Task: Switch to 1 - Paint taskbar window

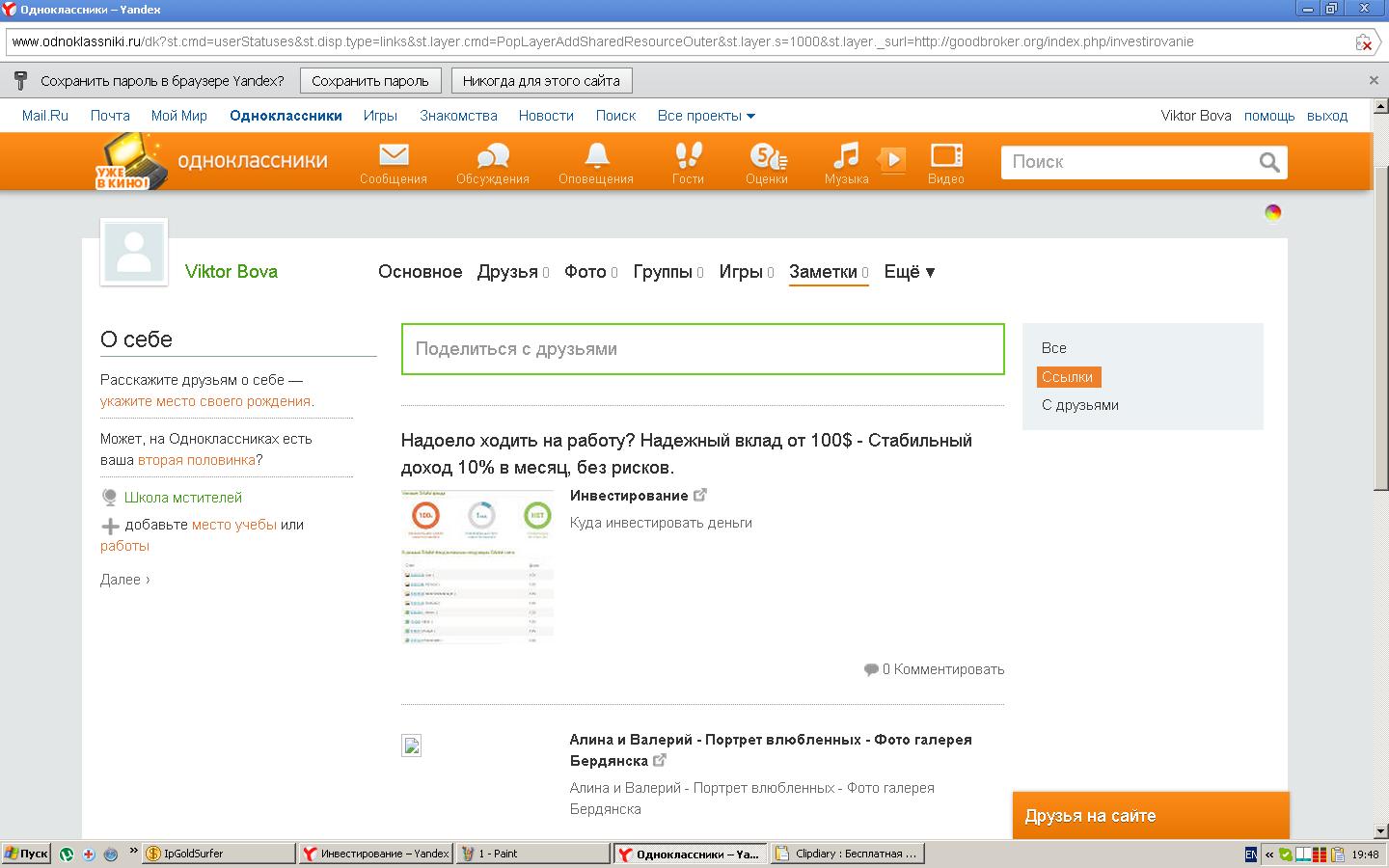Action: click(532, 854)
